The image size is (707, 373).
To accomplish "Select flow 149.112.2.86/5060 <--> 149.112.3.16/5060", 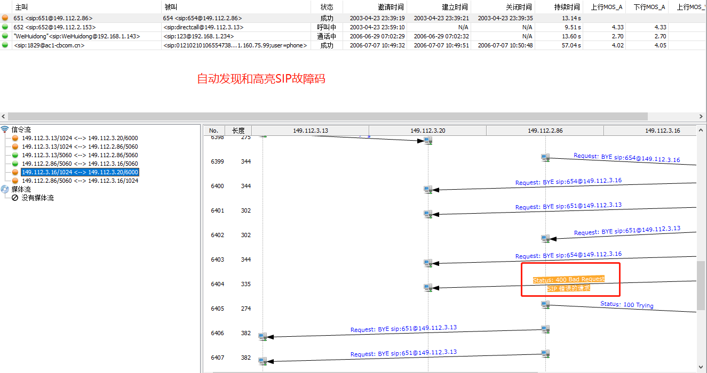I will pos(80,164).
